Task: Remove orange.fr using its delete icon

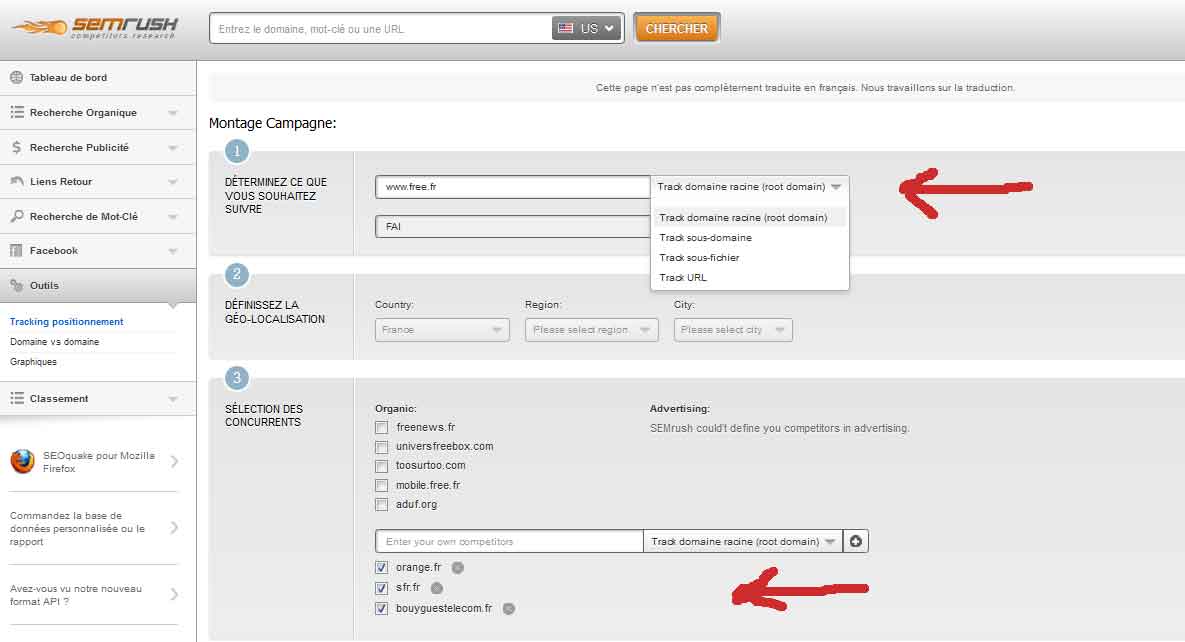Action: coord(458,568)
